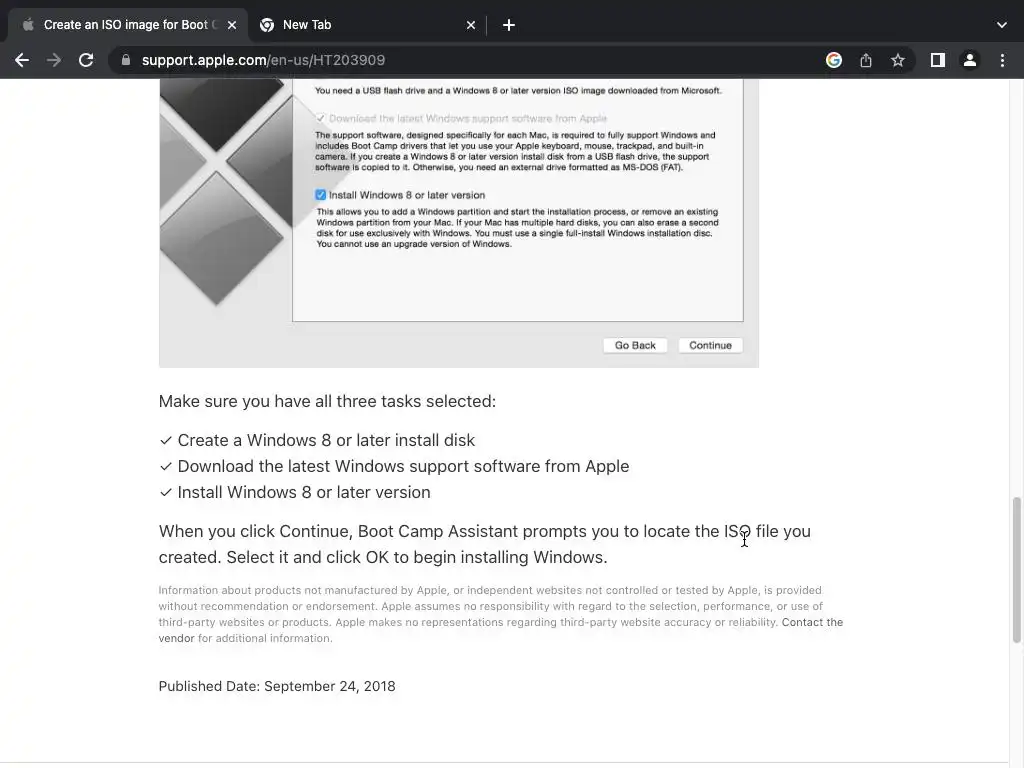Toggle Download latest Windows support software checkbox

pos(321,118)
